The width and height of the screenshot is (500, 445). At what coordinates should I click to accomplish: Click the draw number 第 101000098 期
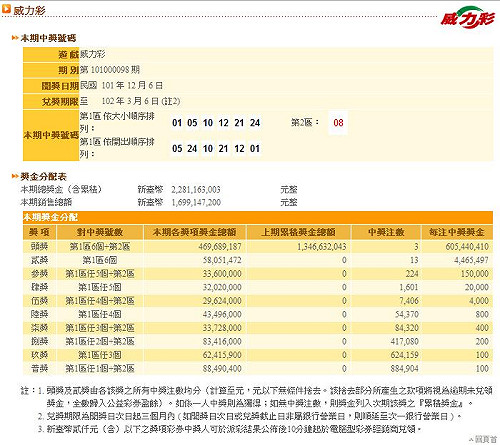pos(110,70)
